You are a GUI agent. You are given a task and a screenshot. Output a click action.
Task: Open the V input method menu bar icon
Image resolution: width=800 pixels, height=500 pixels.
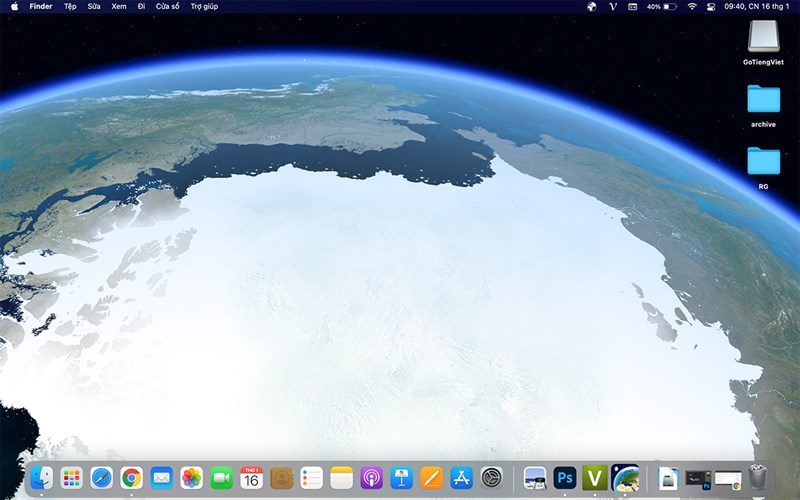pos(613,7)
